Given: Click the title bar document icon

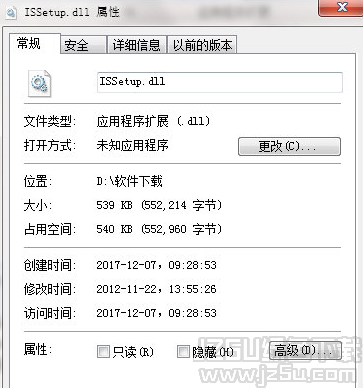Looking at the screenshot, I should (11, 13).
